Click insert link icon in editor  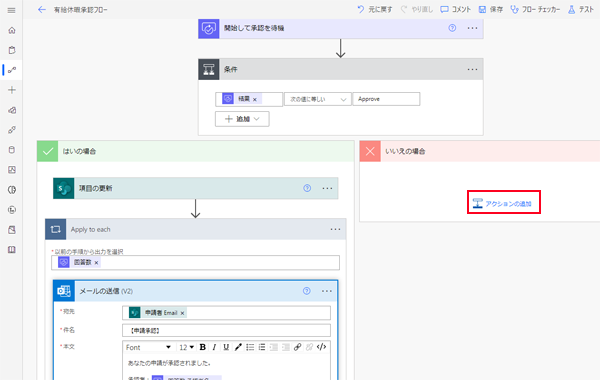click(297, 347)
